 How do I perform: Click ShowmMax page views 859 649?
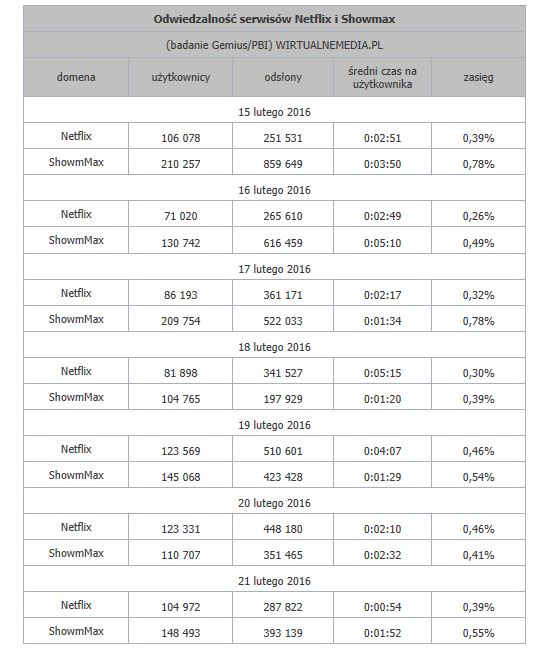click(283, 164)
